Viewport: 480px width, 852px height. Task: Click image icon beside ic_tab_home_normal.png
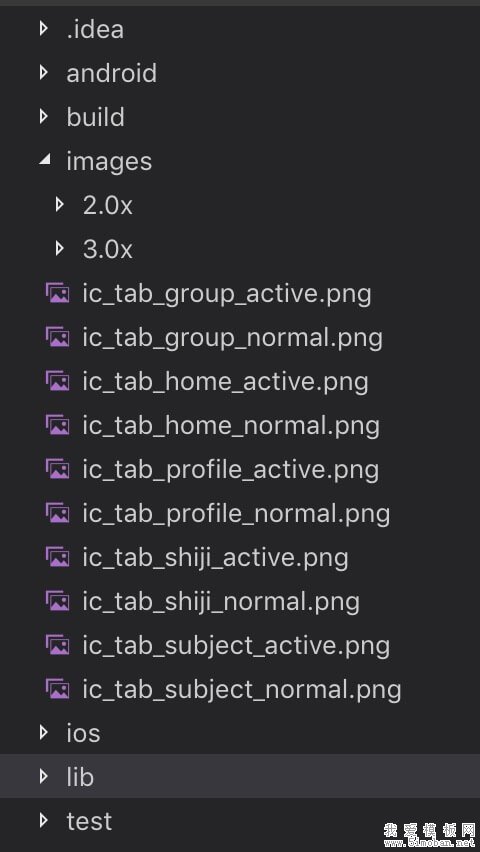[x=58, y=425]
